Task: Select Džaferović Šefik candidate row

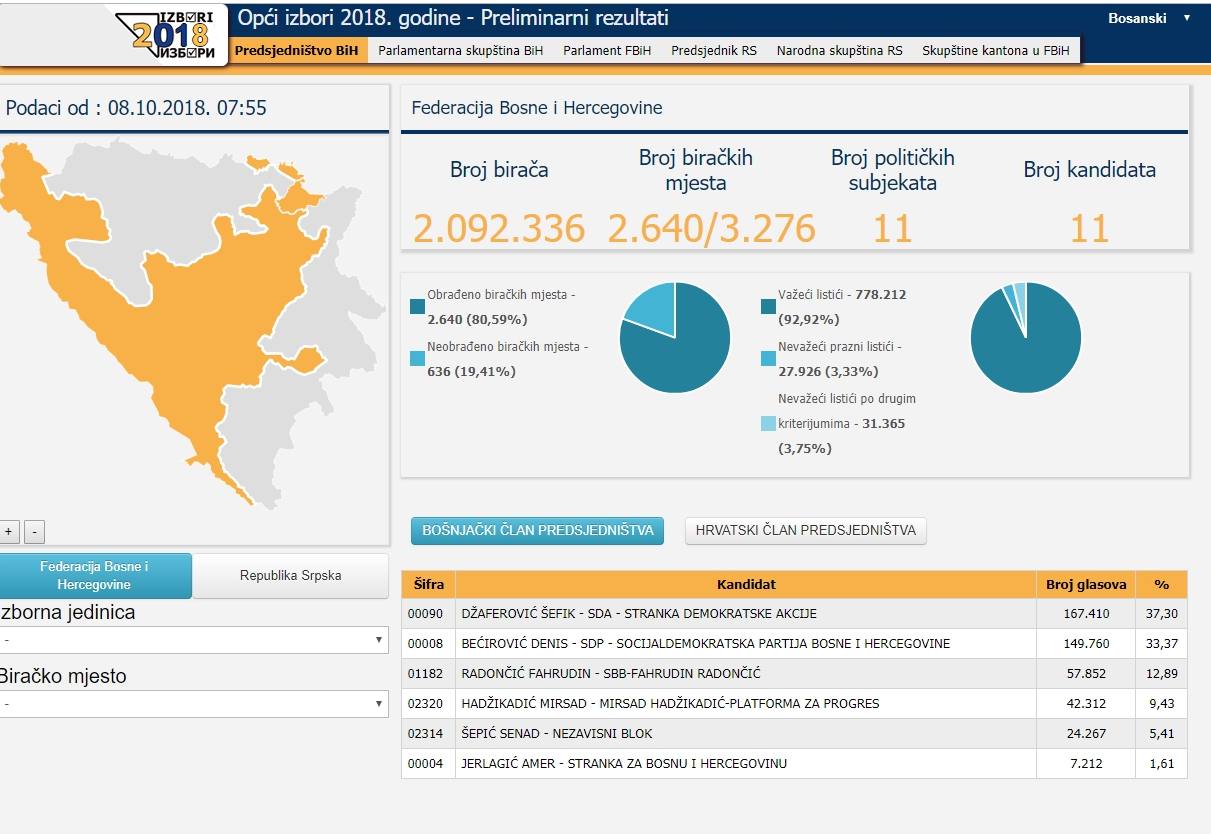Action: click(745, 614)
